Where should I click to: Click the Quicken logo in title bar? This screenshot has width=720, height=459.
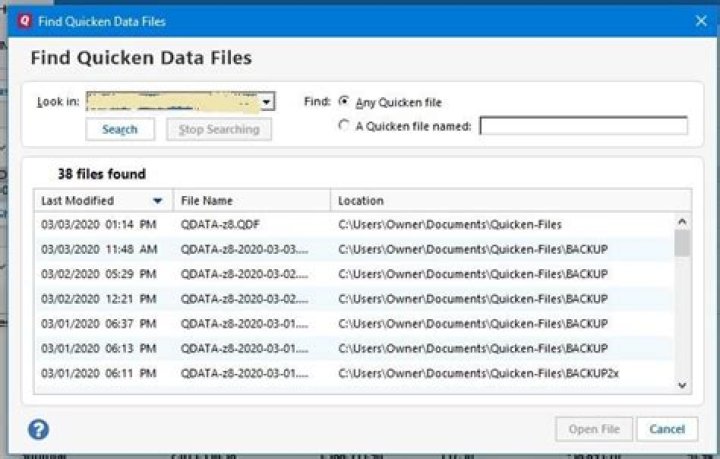coord(24,21)
